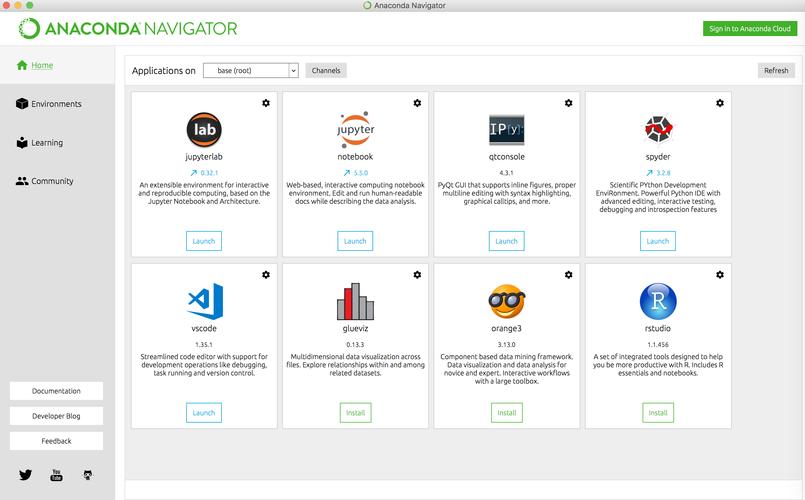Click the Refresh button
This screenshot has width=805, height=500.
coord(776,70)
